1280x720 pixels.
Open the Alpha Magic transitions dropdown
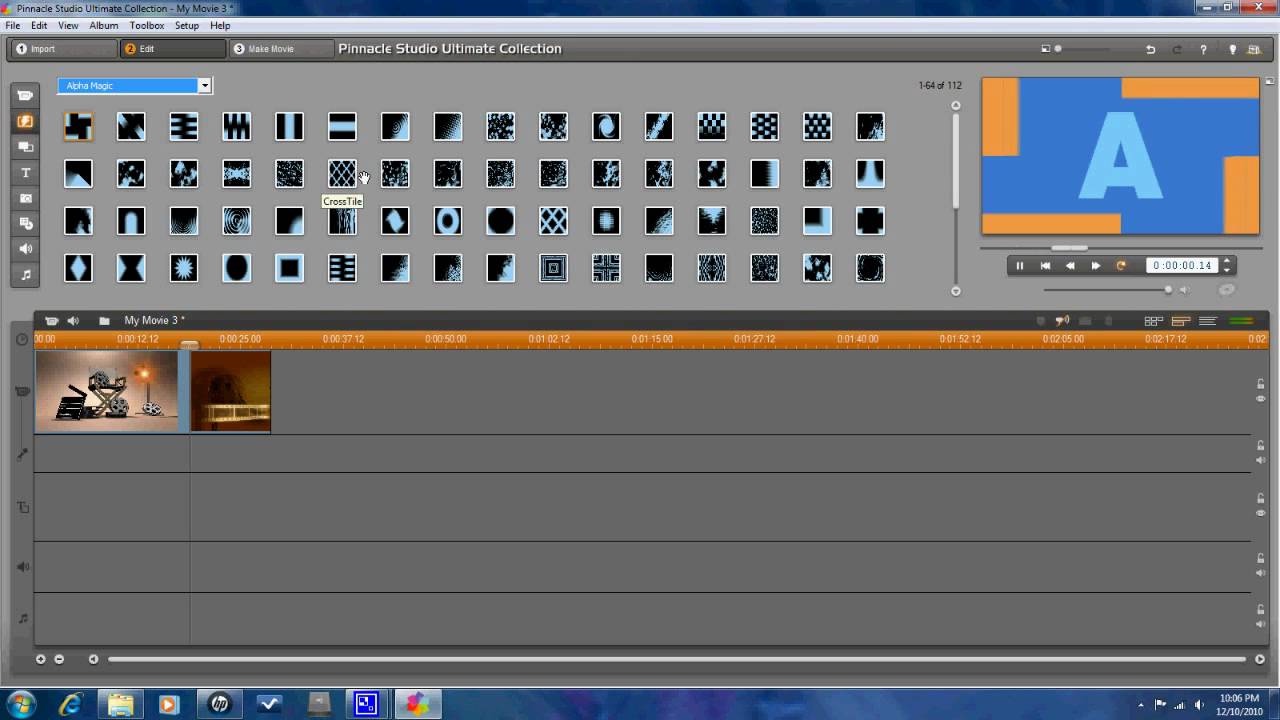(x=134, y=86)
